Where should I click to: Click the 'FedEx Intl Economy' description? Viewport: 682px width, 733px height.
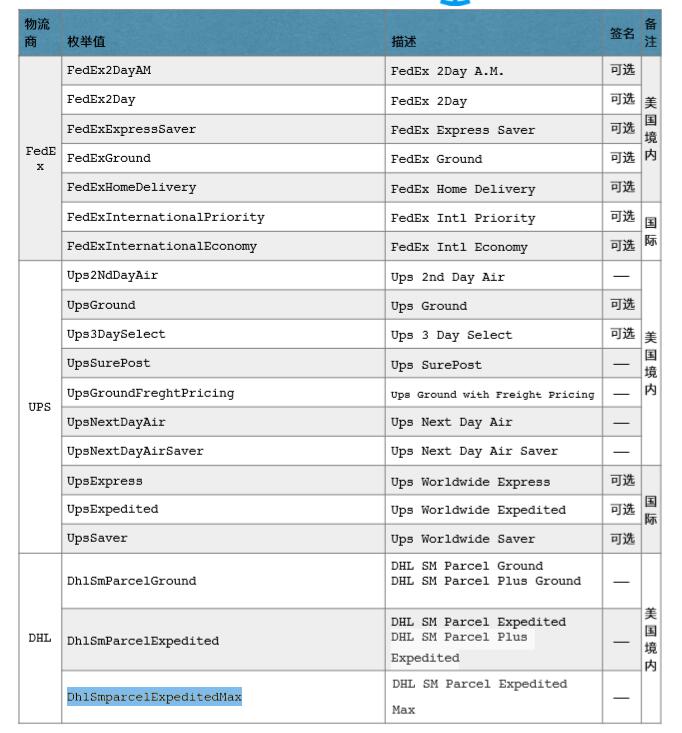(459, 247)
